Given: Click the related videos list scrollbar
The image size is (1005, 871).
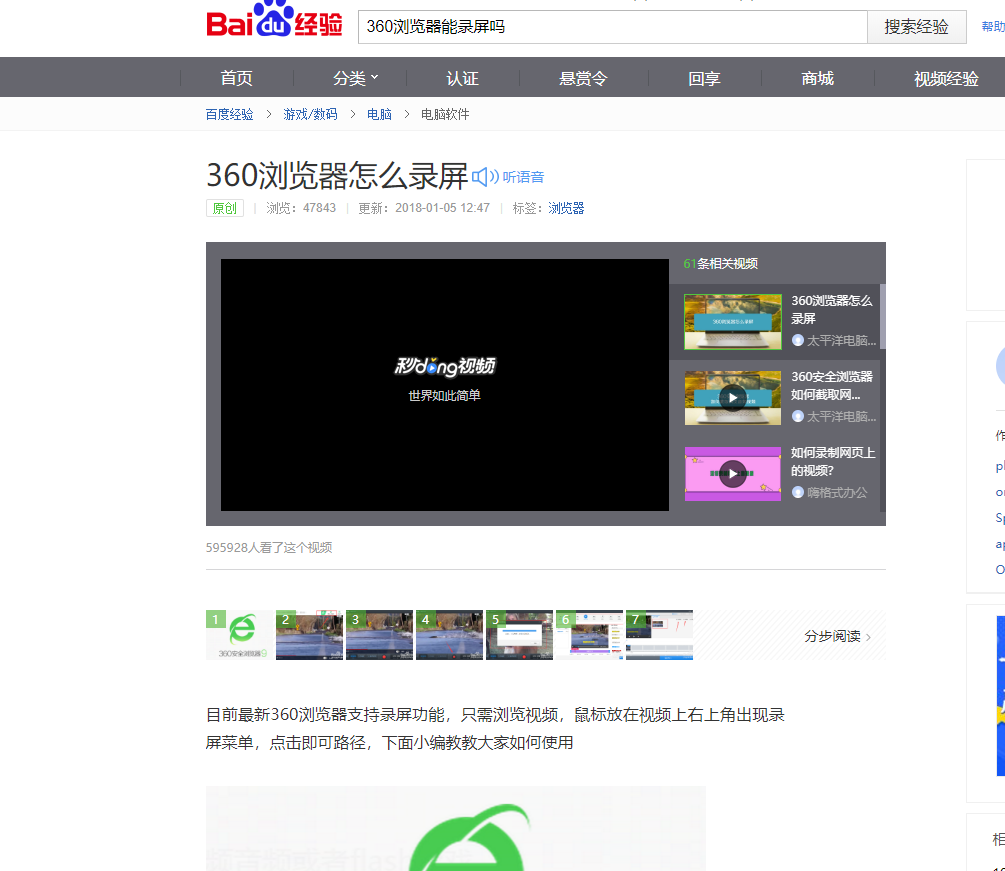Looking at the screenshot, I should (x=883, y=317).
